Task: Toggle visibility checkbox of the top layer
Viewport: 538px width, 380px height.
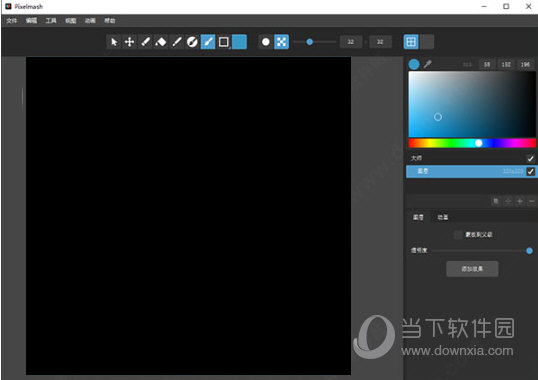Action: pos(530,158)
